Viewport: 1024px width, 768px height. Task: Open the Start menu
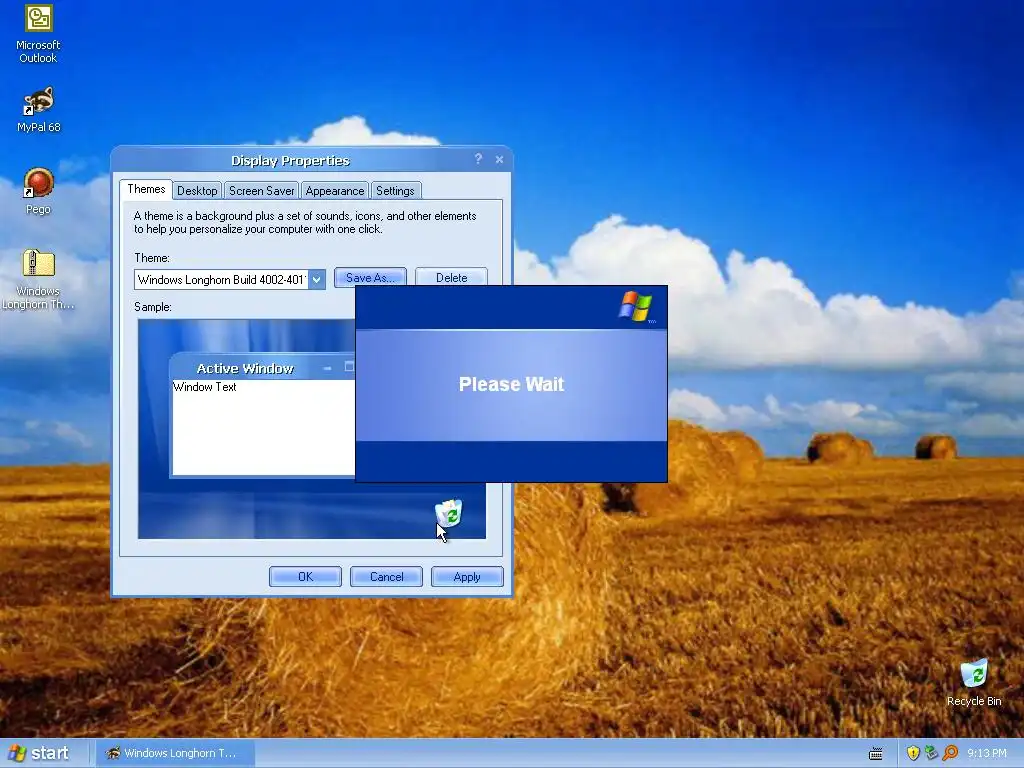[x=39, y=753]
